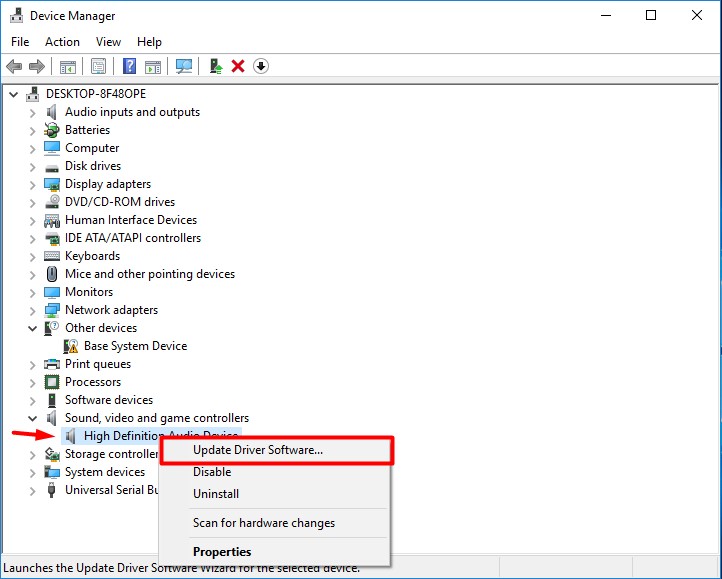Expand the Monitors category
The image size is (722, 579).
pyautogui.click(x=32, y=292)
